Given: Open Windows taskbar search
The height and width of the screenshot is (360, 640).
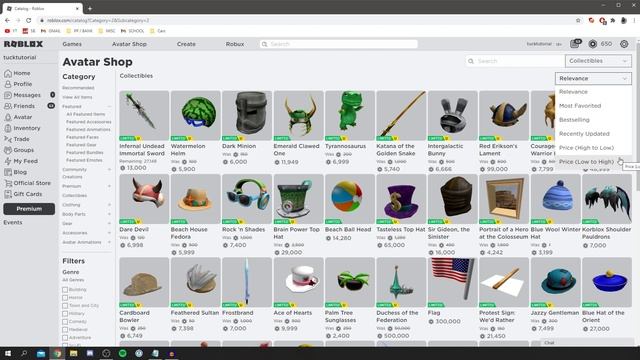Looking at the screenshot, I should 24,353.
